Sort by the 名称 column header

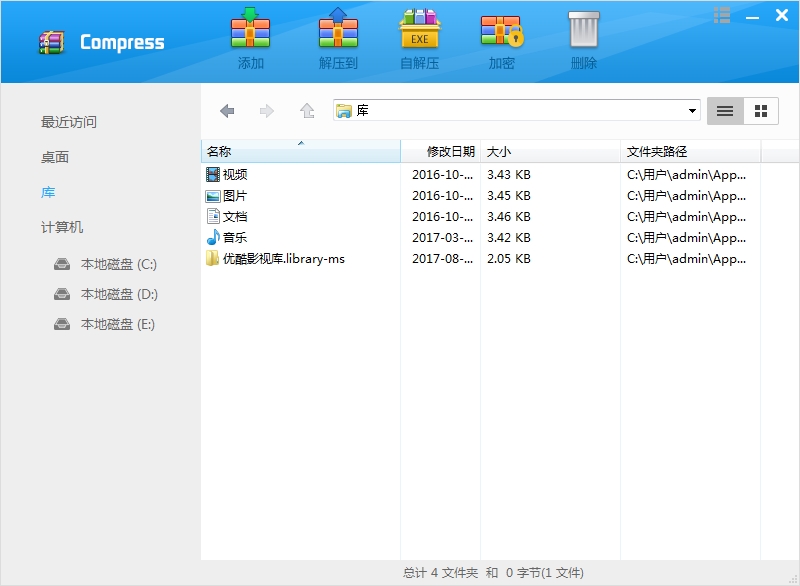pos(301,151)
